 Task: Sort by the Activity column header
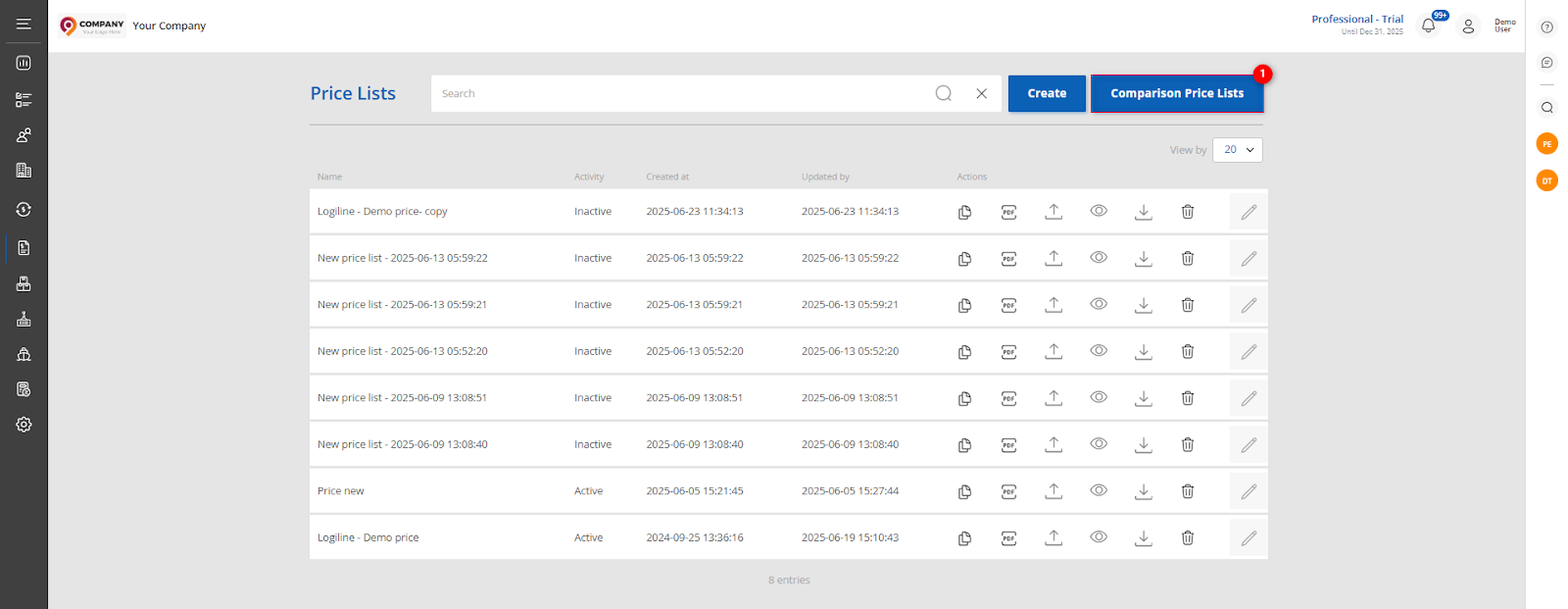(589, 177)
